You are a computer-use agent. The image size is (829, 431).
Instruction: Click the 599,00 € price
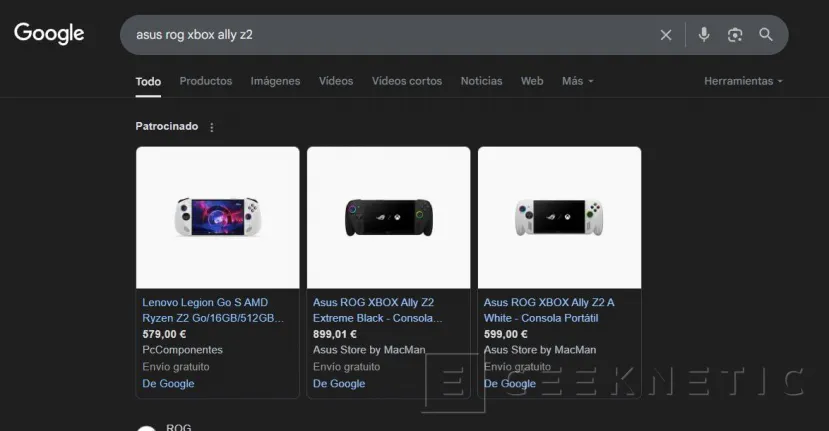pos(505,334)
